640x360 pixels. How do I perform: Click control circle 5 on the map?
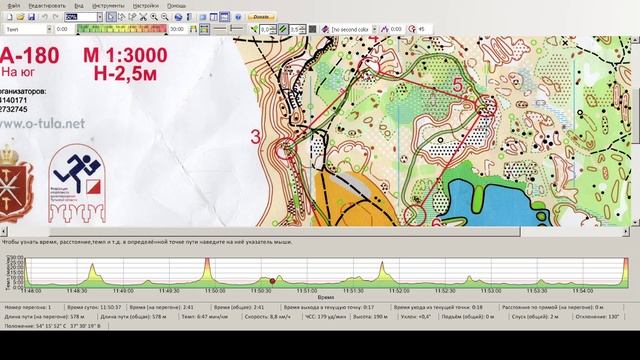tap(485, 105)
